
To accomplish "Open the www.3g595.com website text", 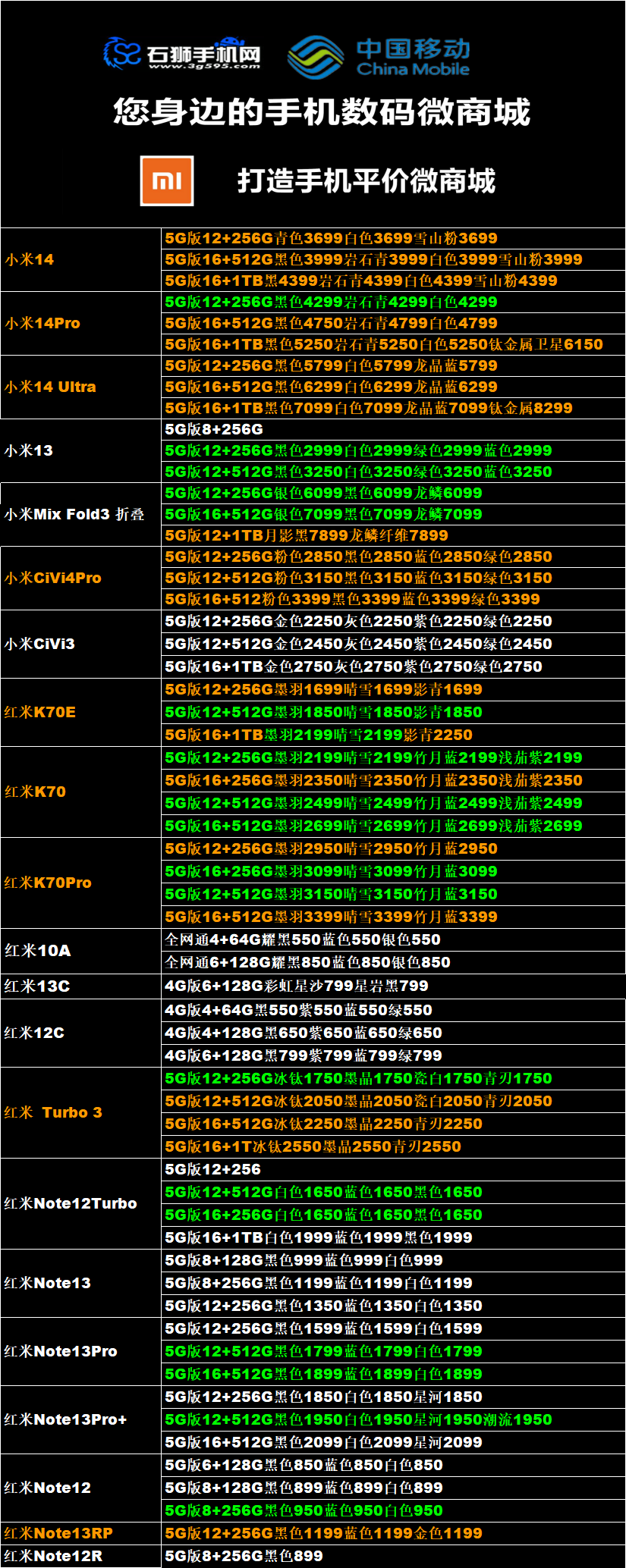I will coord(204,66).
